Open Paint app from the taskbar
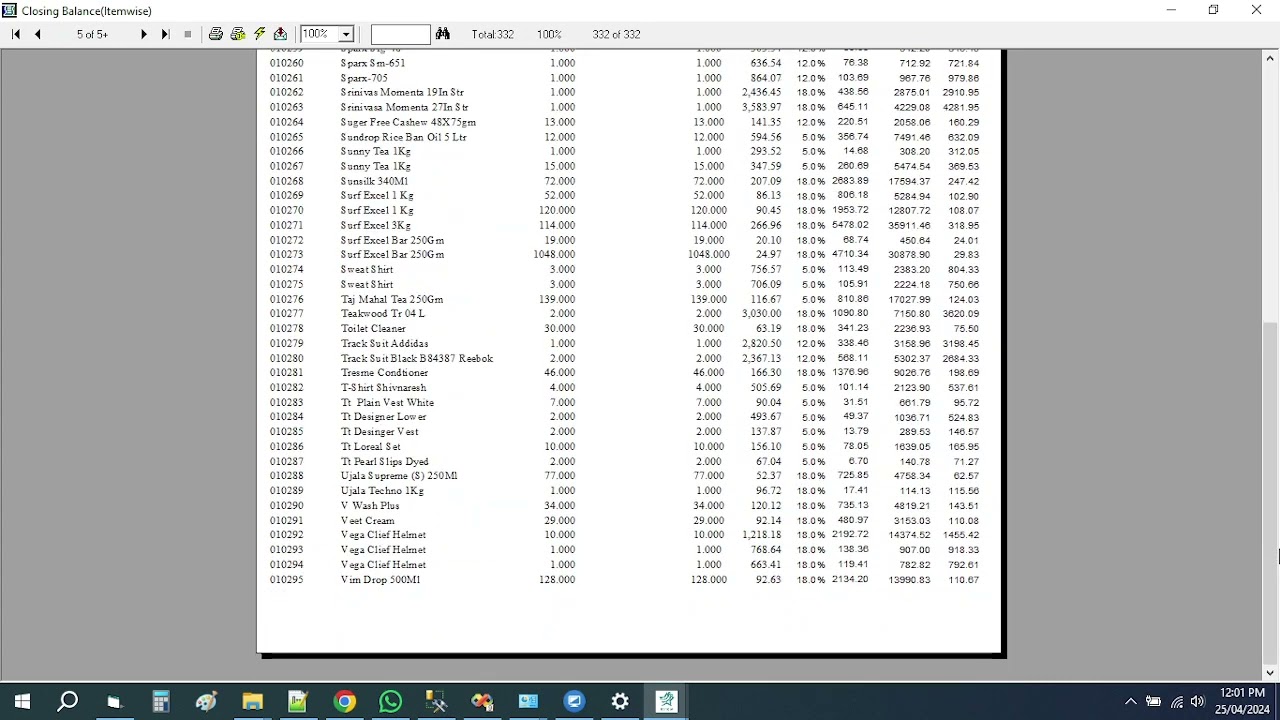1280x720 pixels. coord(206,702)
